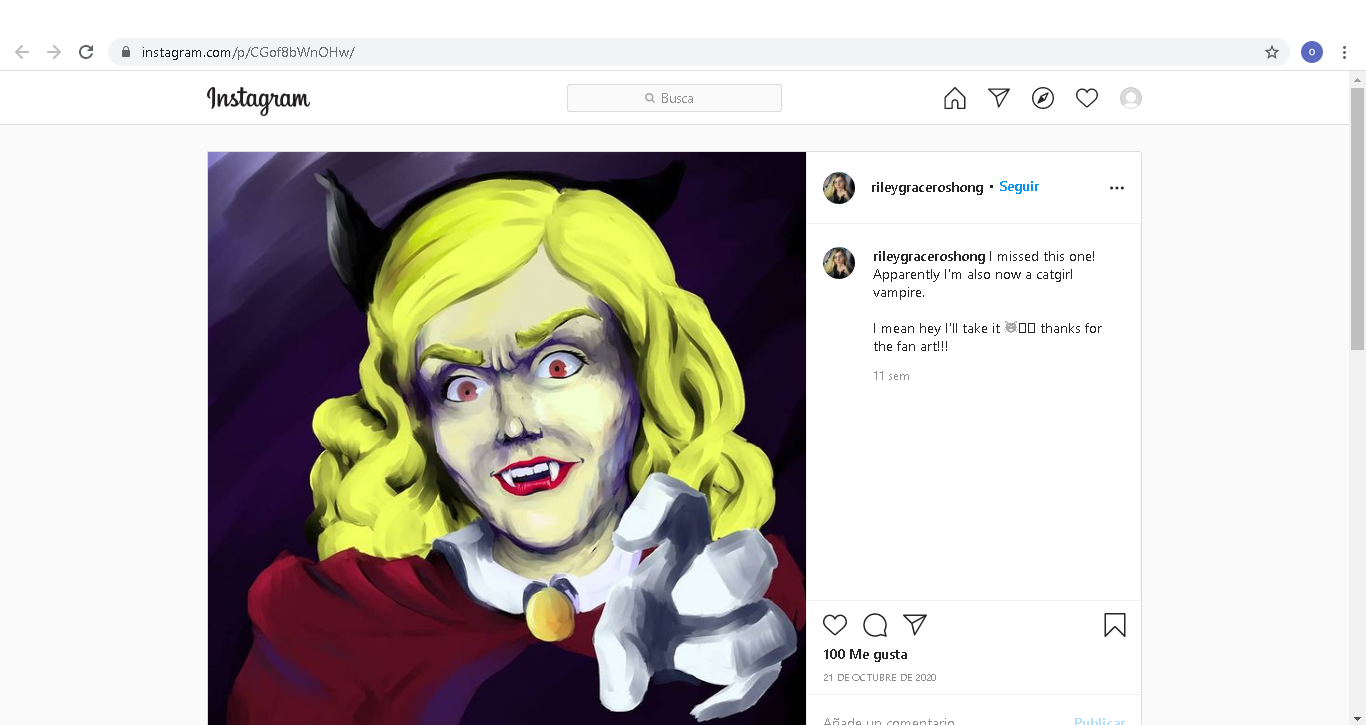1366x725 pixels.
Task: Like the post with heart icon
Action: click(x=835, y=625)
